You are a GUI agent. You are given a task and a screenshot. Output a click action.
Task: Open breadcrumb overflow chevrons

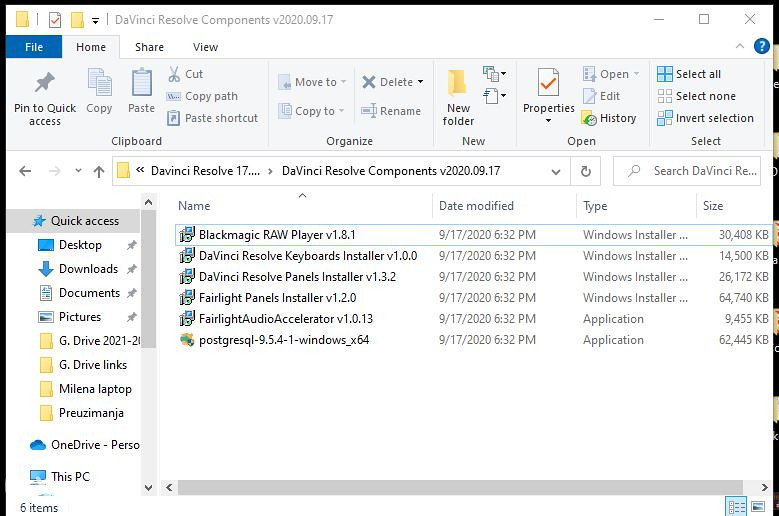click(x=140, y=170)
